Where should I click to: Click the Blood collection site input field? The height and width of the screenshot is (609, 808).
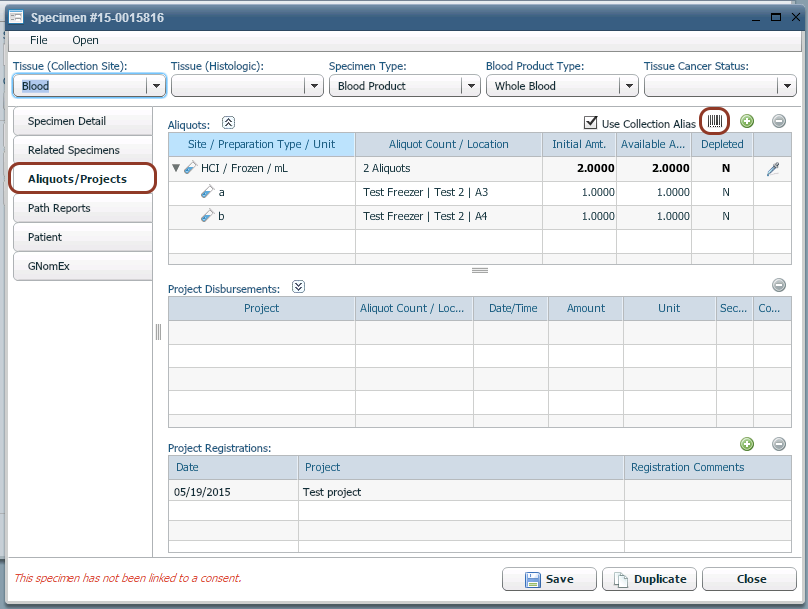point(82,86)
